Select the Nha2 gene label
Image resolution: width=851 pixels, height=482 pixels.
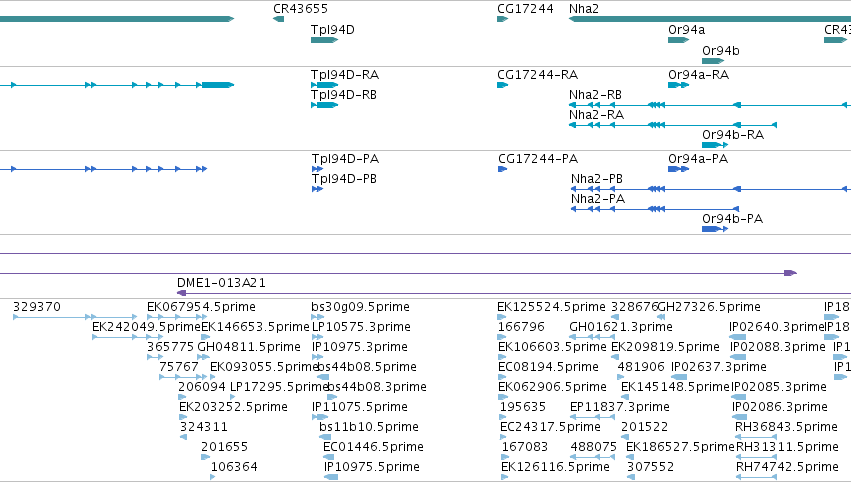point(583,9)
